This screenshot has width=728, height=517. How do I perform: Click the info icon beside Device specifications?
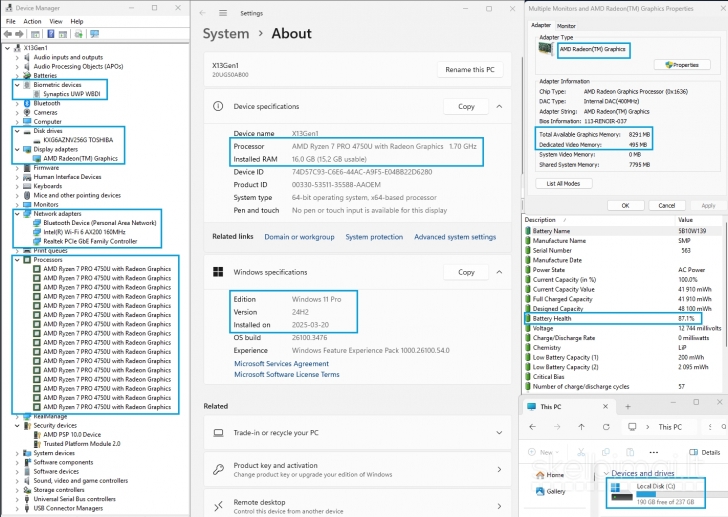pos(218,106)
